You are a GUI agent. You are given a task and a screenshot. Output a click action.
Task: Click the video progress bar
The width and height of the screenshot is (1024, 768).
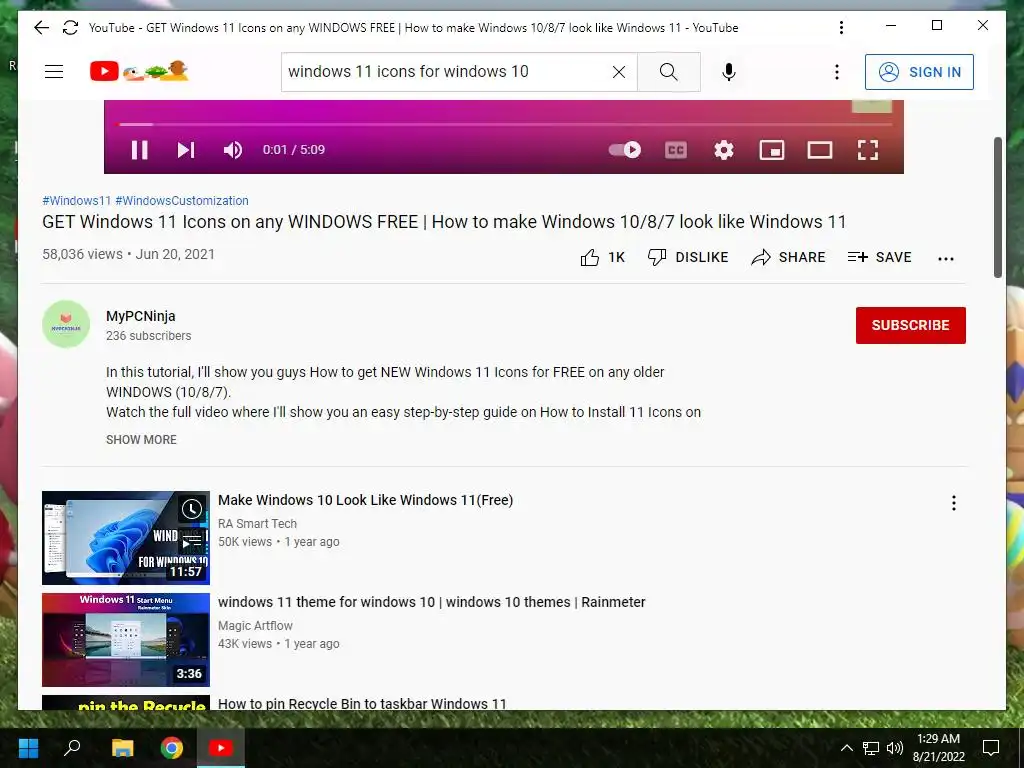pos(504,124)
